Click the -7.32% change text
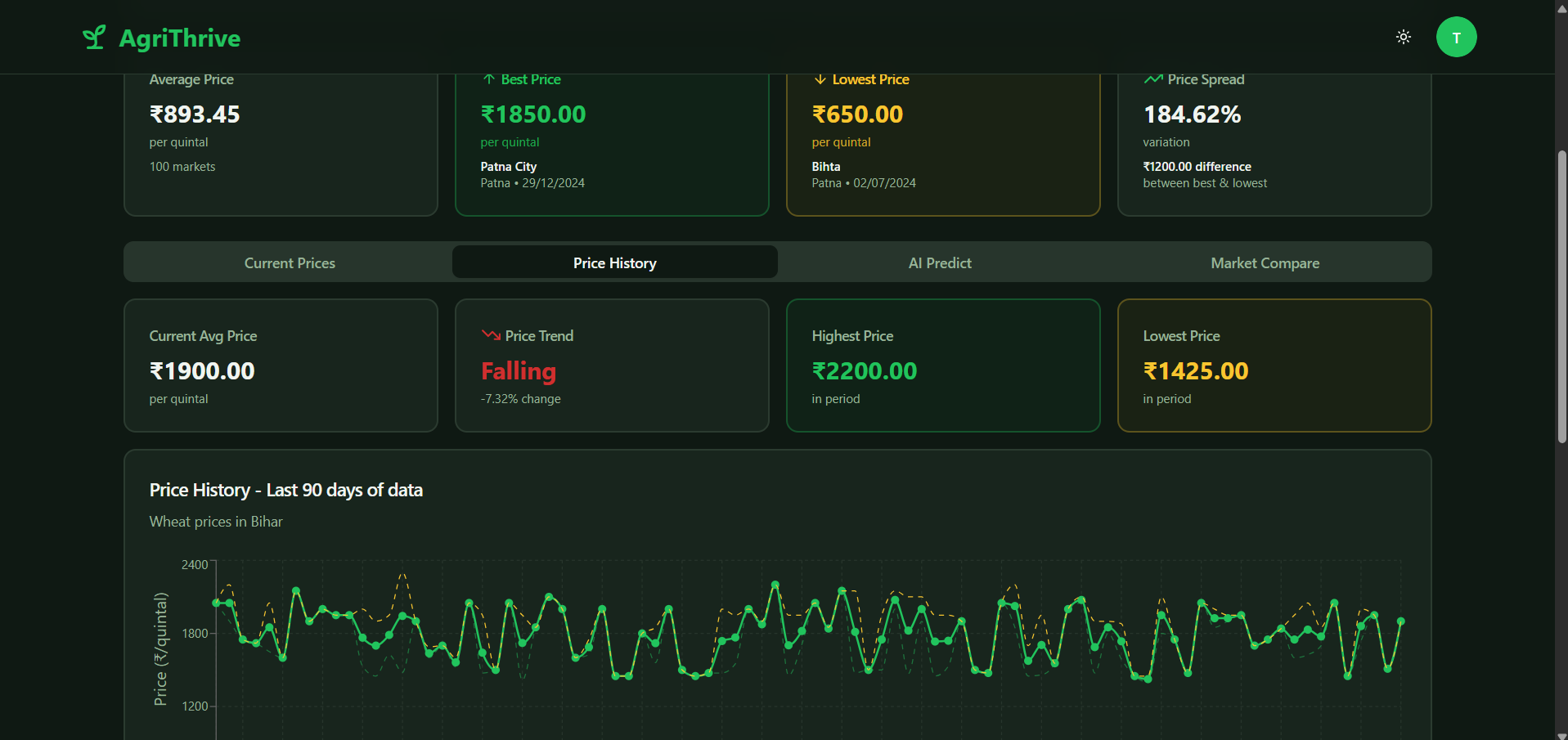Screen dimensions: 1568x740 coord(520,399)
